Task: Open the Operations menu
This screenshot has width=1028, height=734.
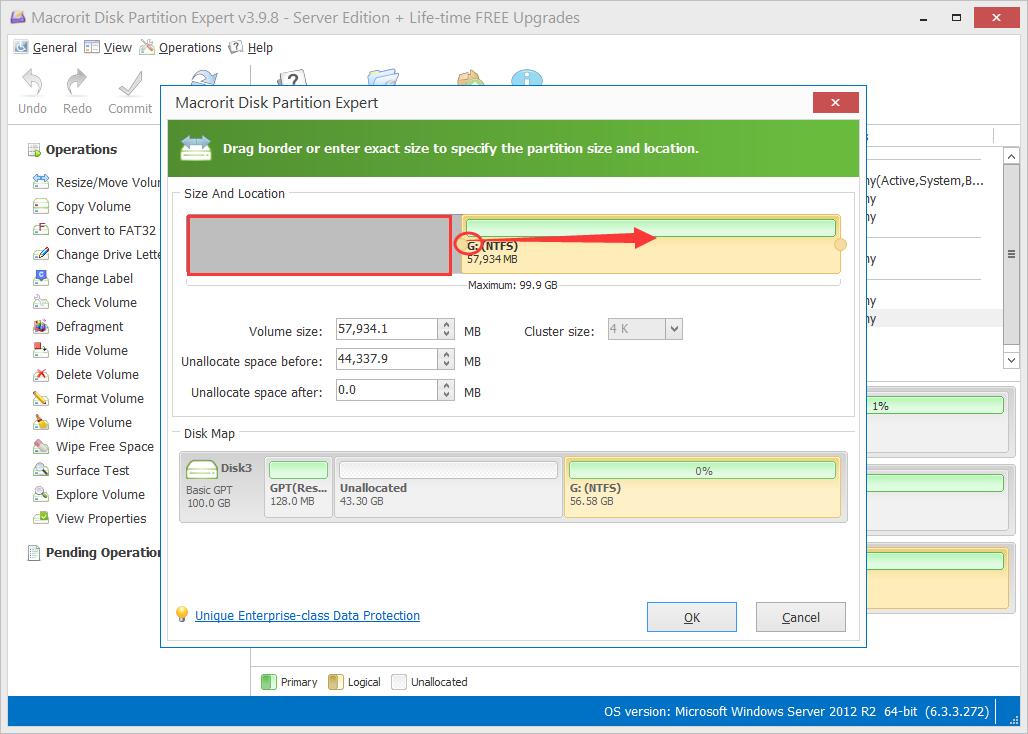Action: (191, 47)
